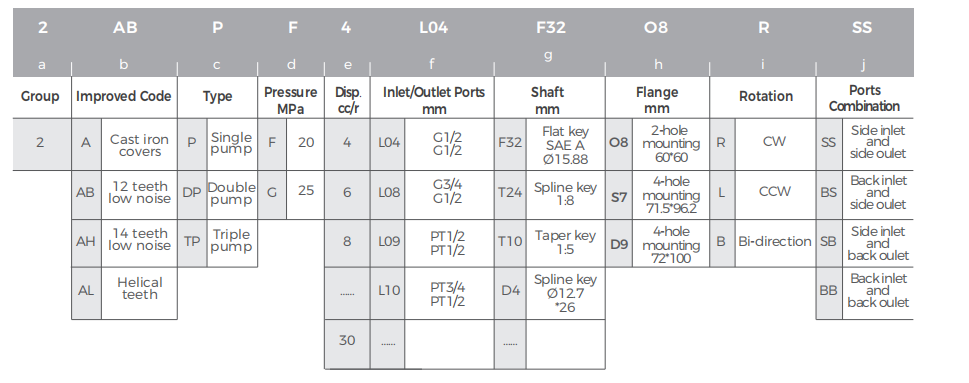
Task: Click the F32 flat key shaft code
Action: [x=510, y=143]
